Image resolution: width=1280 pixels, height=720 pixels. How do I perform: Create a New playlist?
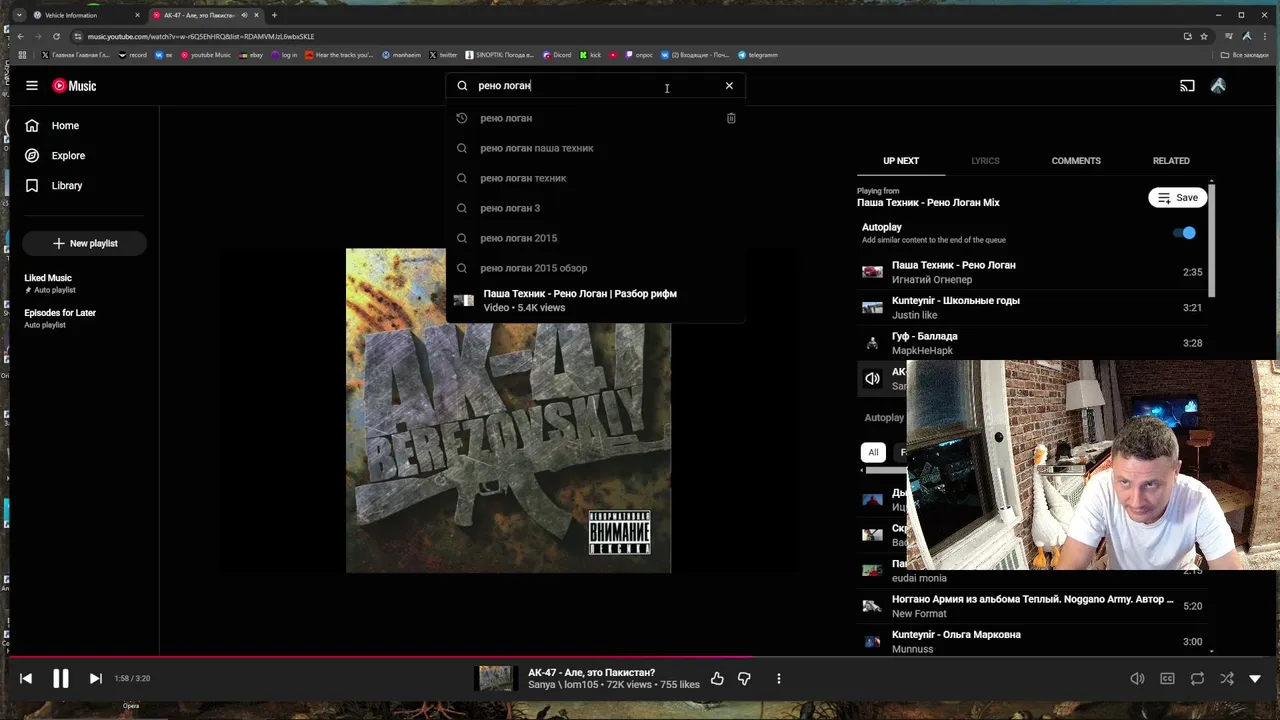[84, 243]
